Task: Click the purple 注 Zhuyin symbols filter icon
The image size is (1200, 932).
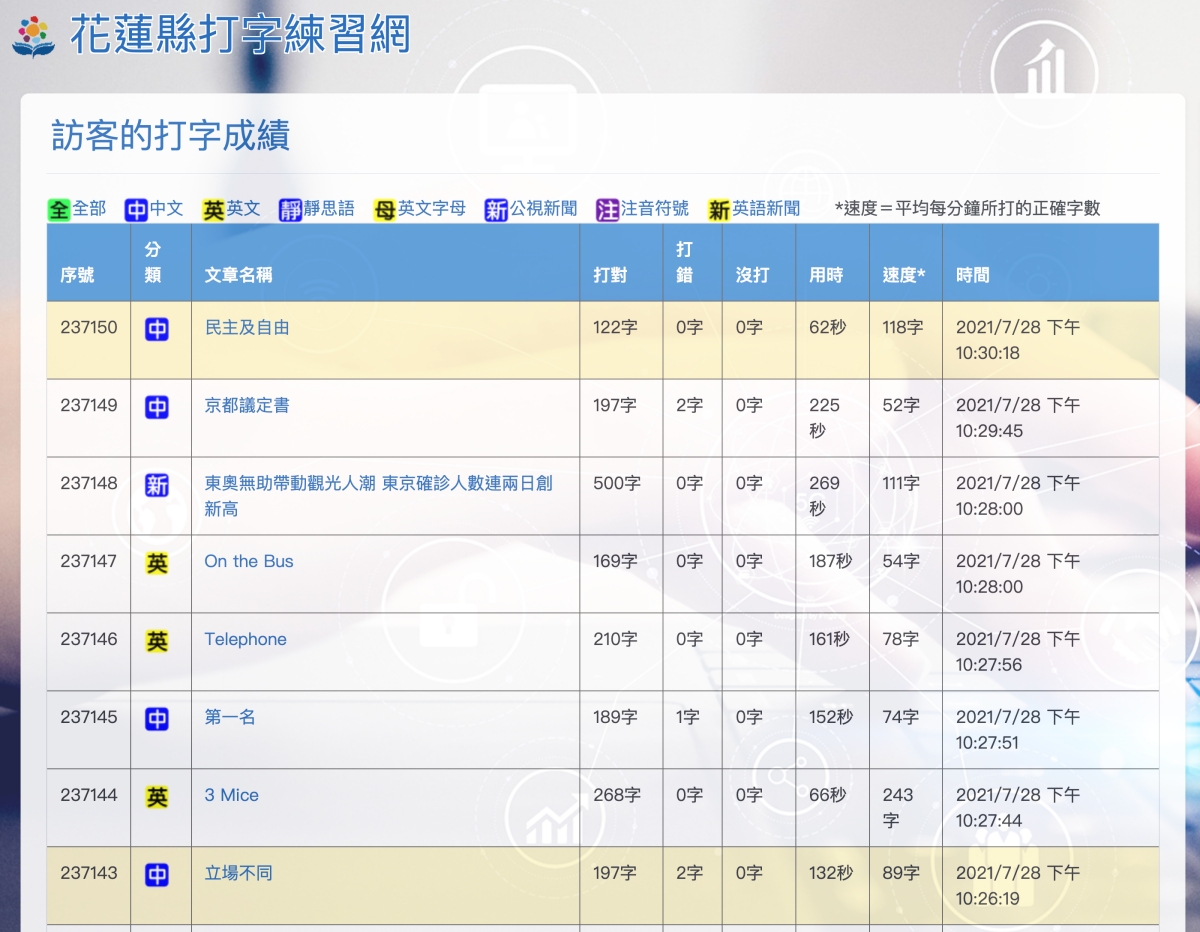Action: (x=607, y=210)
